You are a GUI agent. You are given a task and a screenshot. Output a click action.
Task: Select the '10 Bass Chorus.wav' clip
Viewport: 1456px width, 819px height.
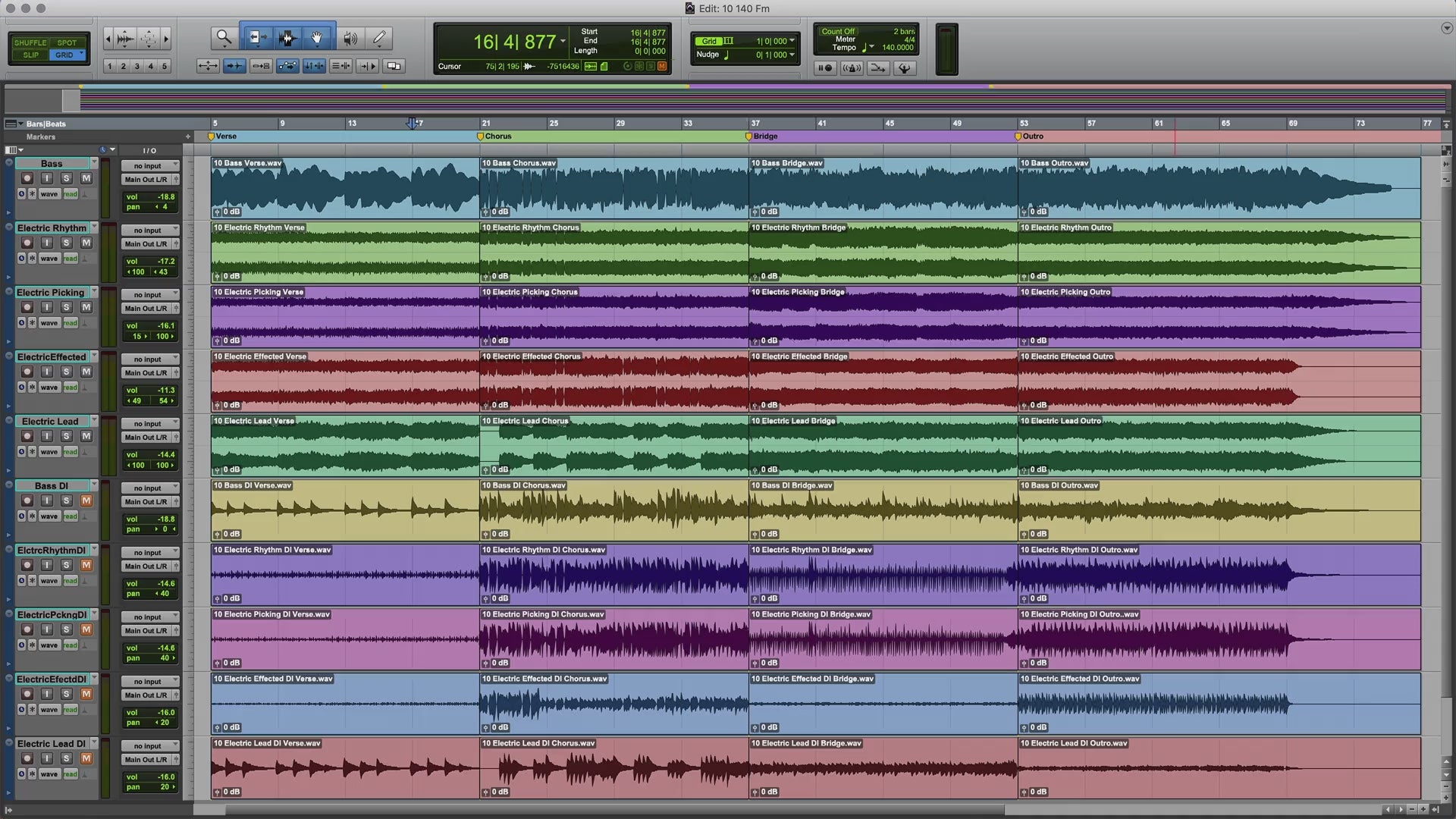coord(614,188)
